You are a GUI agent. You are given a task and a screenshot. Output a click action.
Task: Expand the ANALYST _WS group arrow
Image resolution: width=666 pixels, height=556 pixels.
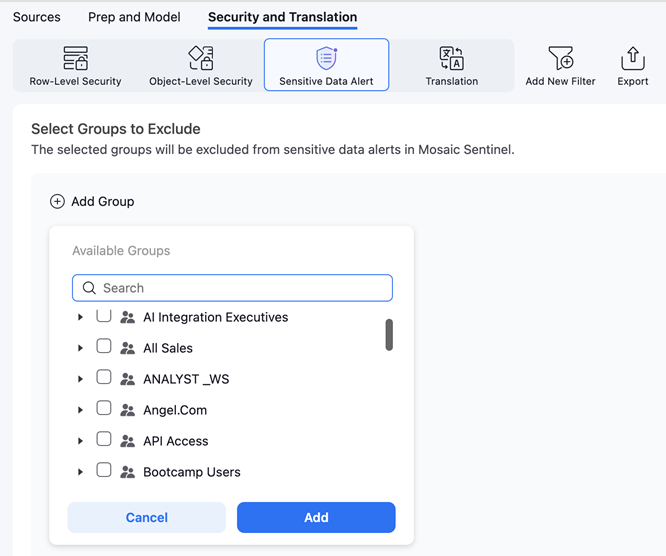[80, 379]
